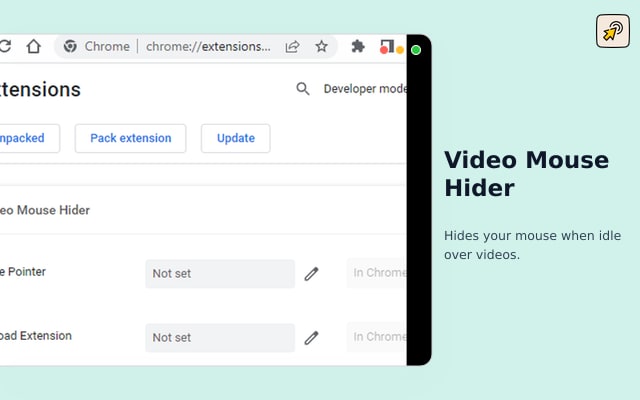The height and width of the screenshot is (400, 640).
Task: Click the Update button
Action: pyautogui.click(x=236, y=138)
